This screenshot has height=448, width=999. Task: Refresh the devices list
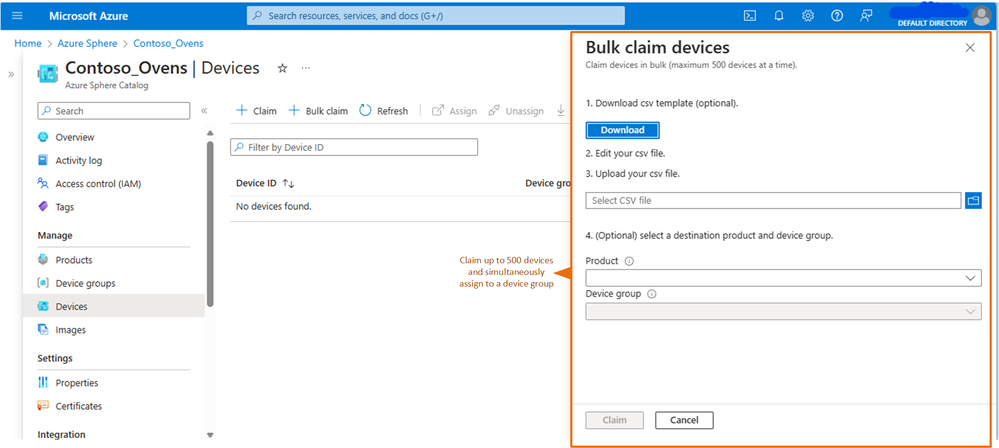(x=384, y=111)
